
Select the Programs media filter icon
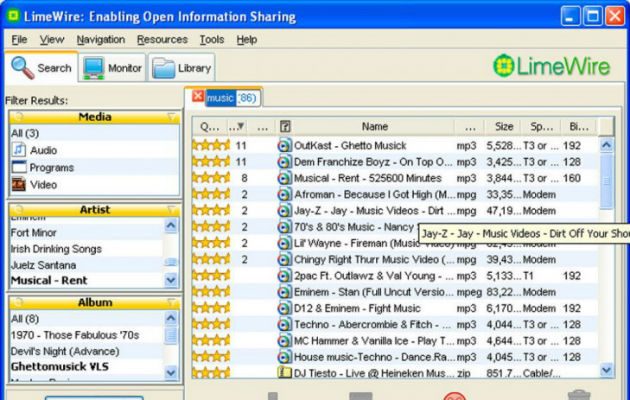[20, 167]
